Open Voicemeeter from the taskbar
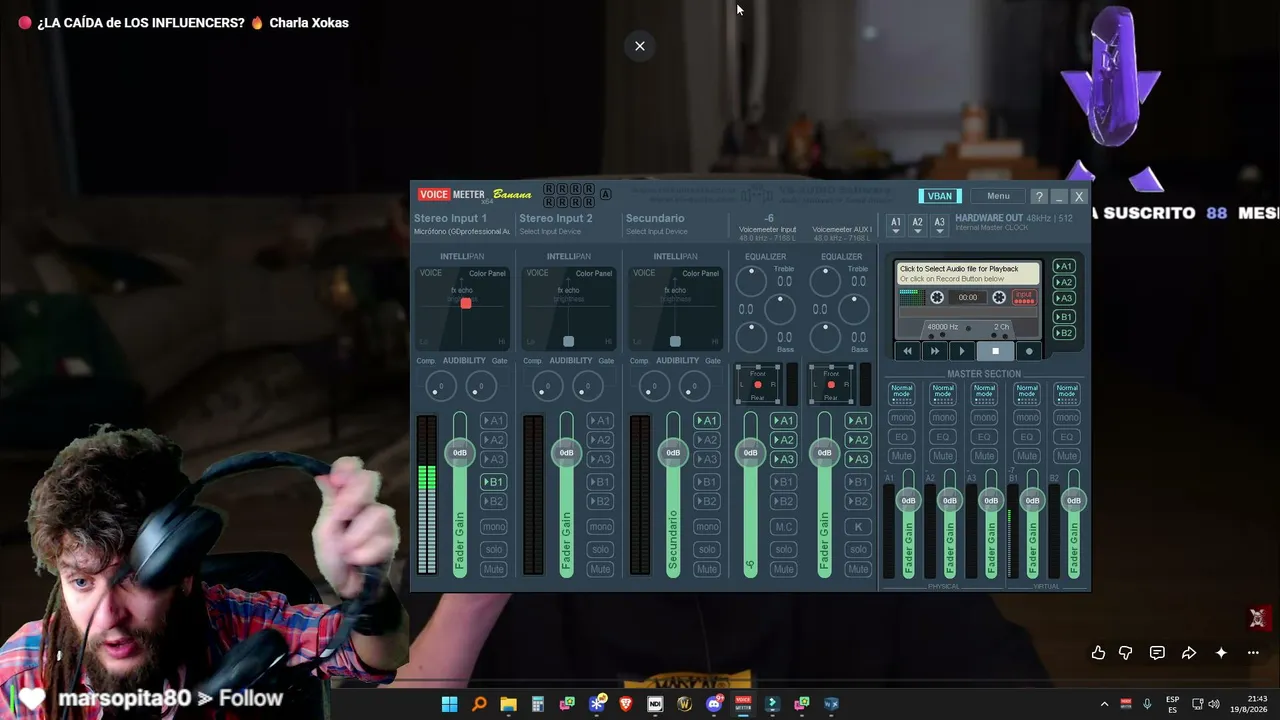The width and height of the screenshot is (1280, 720). tap(743, 704)
